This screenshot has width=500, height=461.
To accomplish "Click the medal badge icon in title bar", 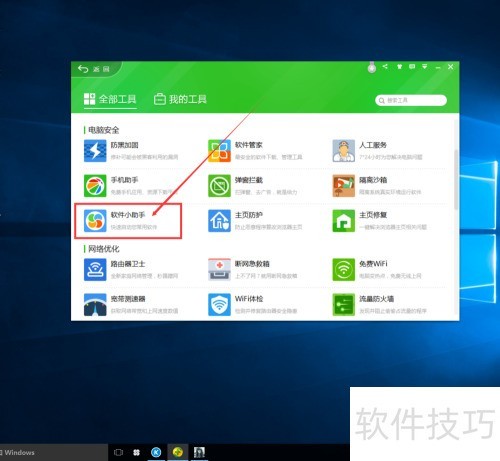I will pyautogui.click(x=372, y=68).
